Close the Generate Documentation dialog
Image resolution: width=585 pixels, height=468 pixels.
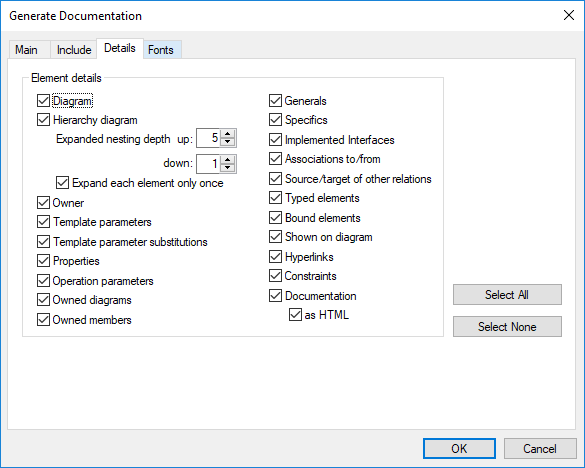tap(569, 15)
